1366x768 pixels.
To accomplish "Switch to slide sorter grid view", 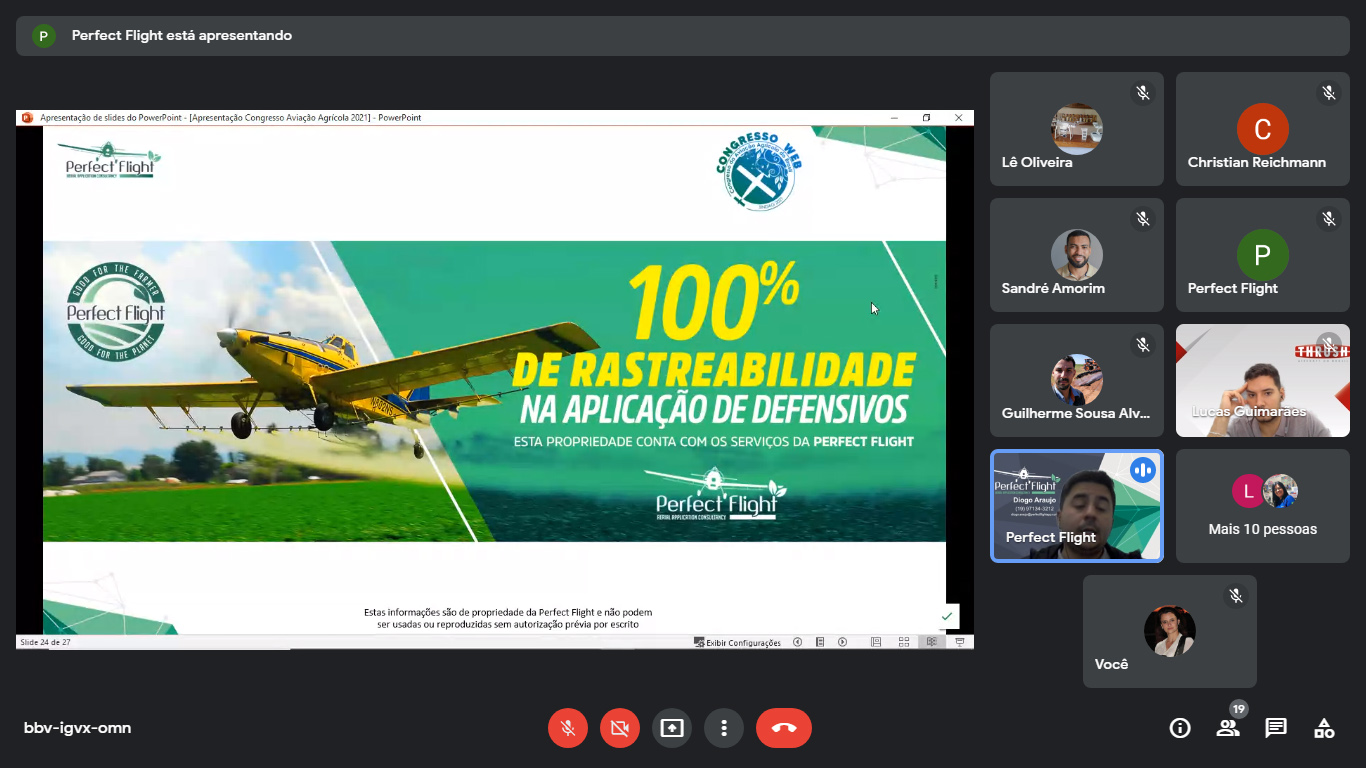I will (x=904, y=642).
